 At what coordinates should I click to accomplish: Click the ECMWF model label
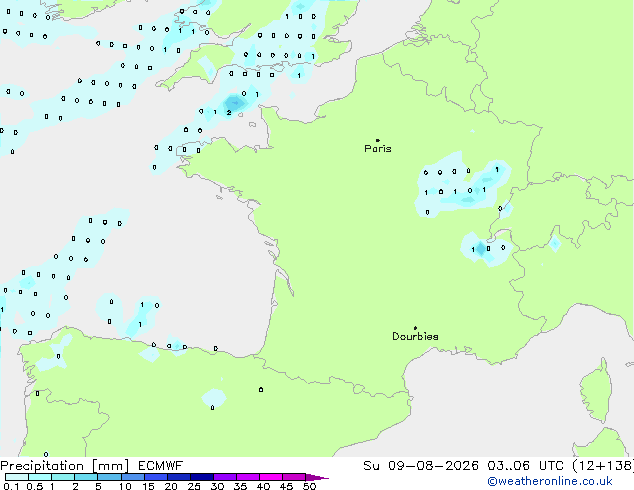(x=161, y=466)
